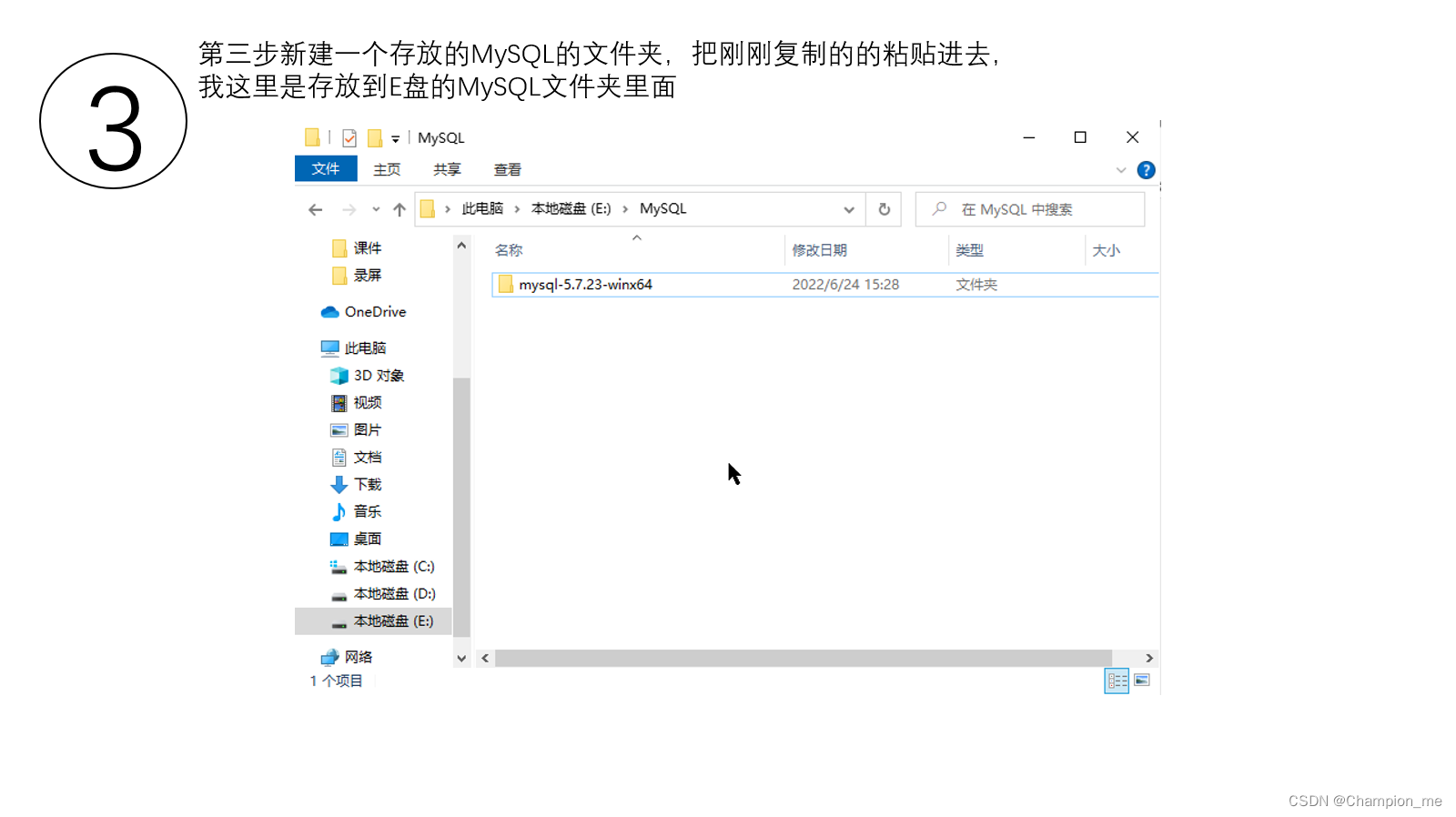Screen dimensions: 1456x817
Task: Sort by the 类型 column header
Action: coord(969,250)
